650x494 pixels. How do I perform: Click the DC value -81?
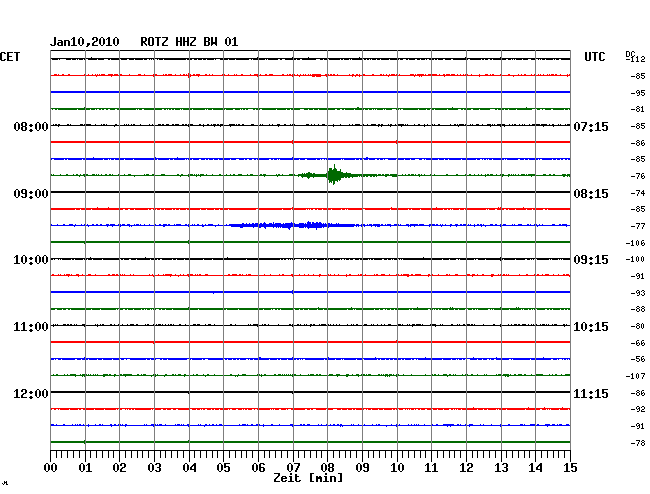[638, 109]
